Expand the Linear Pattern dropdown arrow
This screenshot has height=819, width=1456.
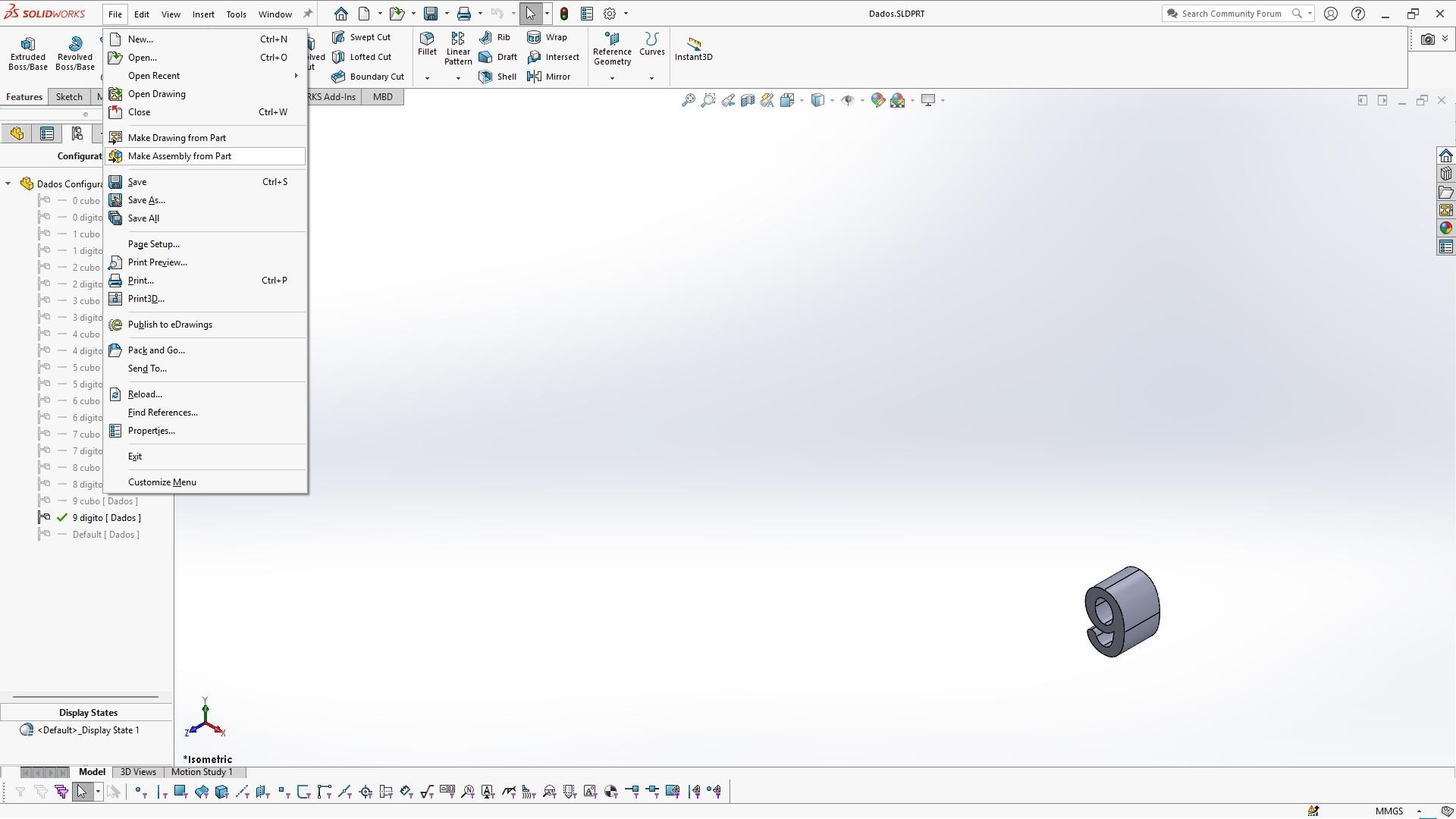458,78
